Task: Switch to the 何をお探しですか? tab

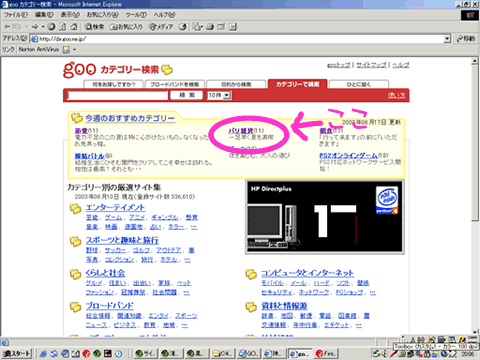Action: click(113, 84)
